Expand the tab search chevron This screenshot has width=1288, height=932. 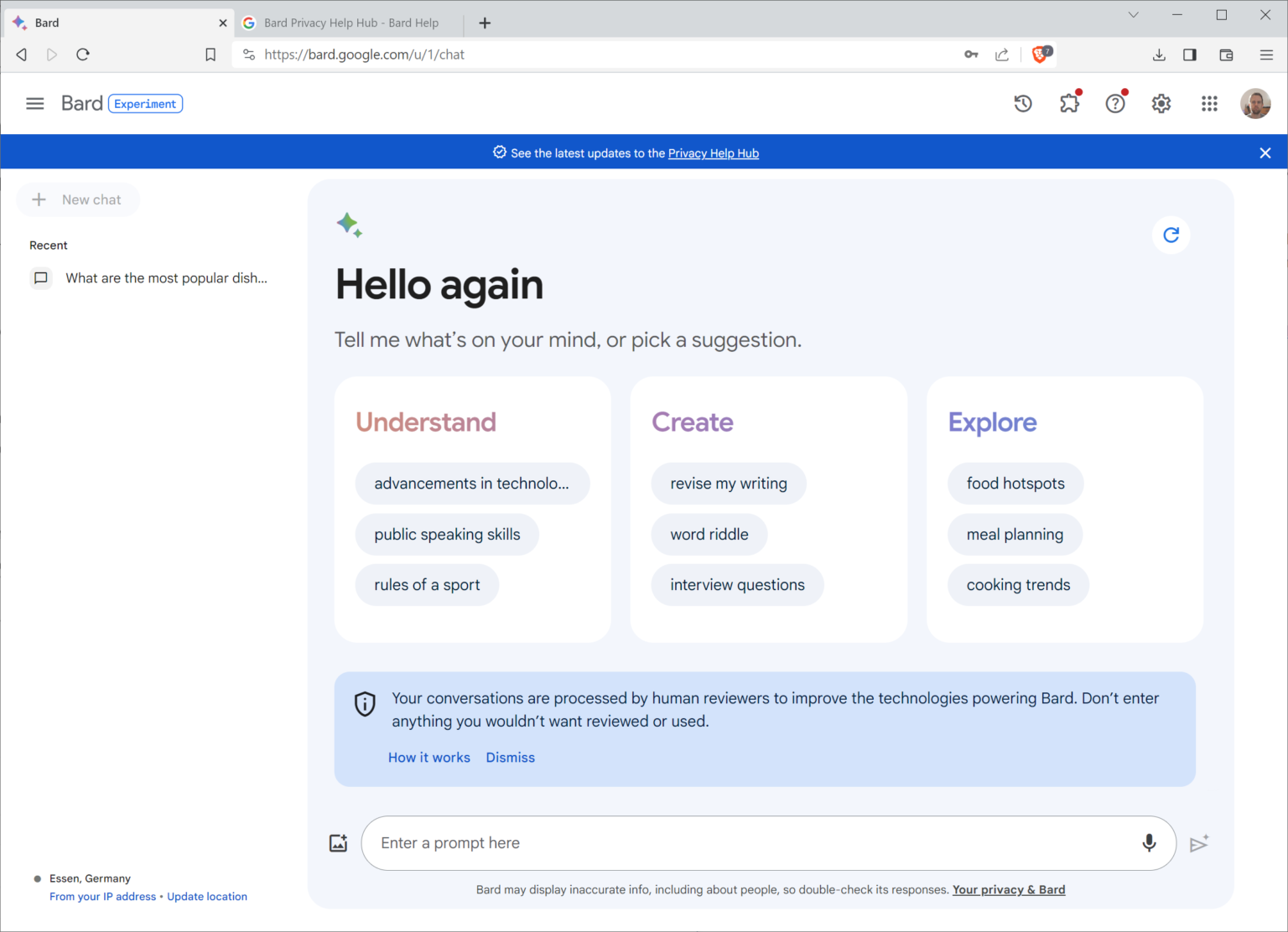click(1133, 15)
